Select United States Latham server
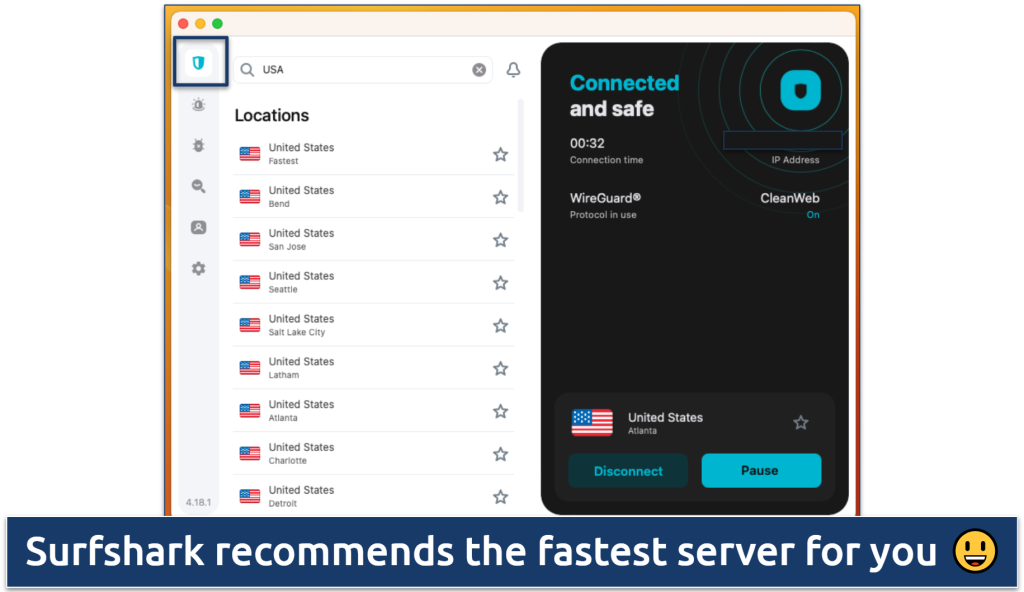The image size is (1024, 592). [374, 368]
